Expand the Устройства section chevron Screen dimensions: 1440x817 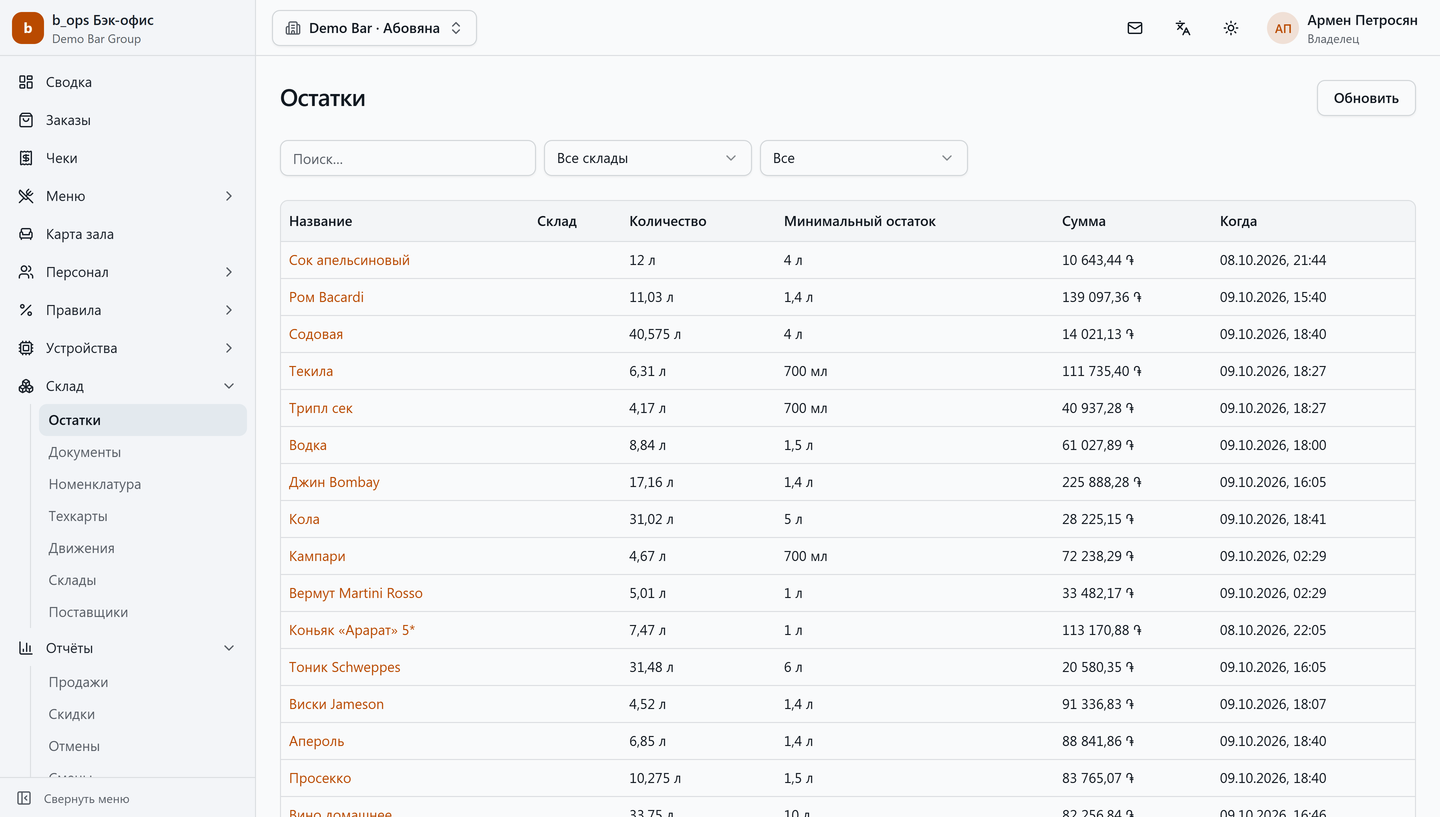pyautogui.click(x=229, y=348)
